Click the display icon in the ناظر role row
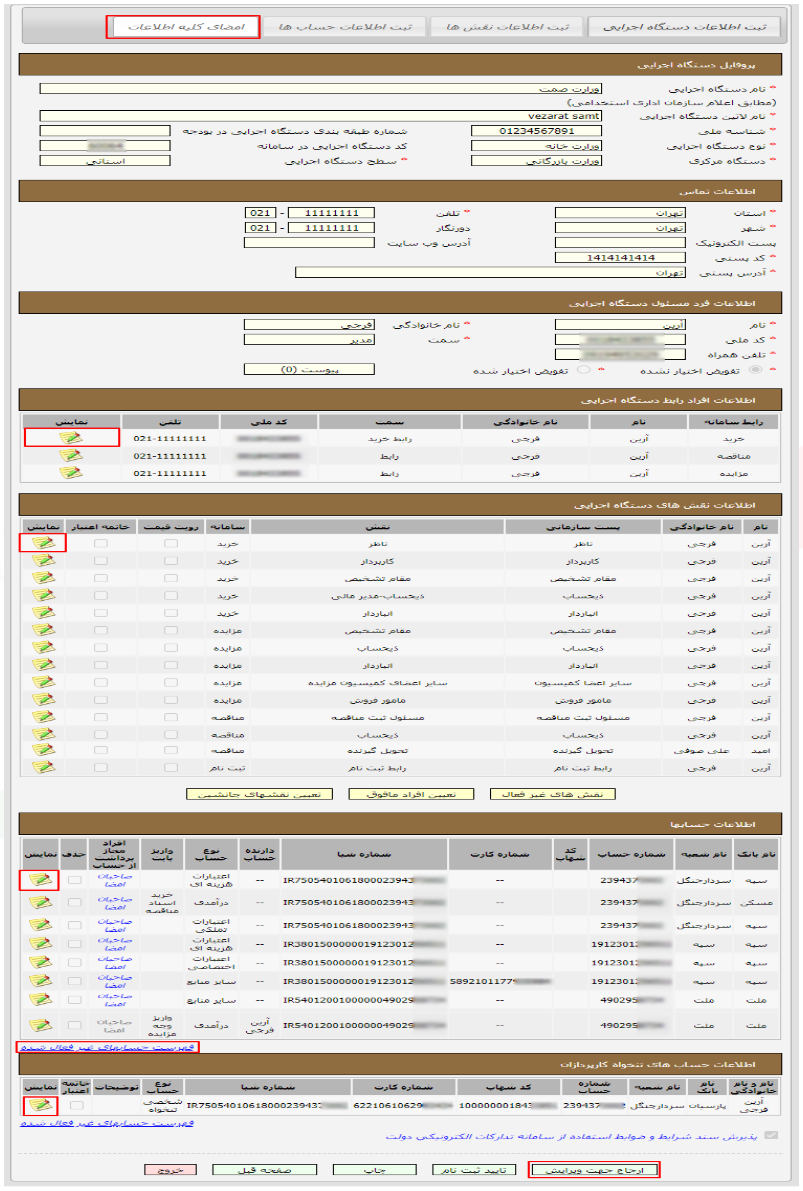Screen dimensions: 803x1191 click(44, 543)
